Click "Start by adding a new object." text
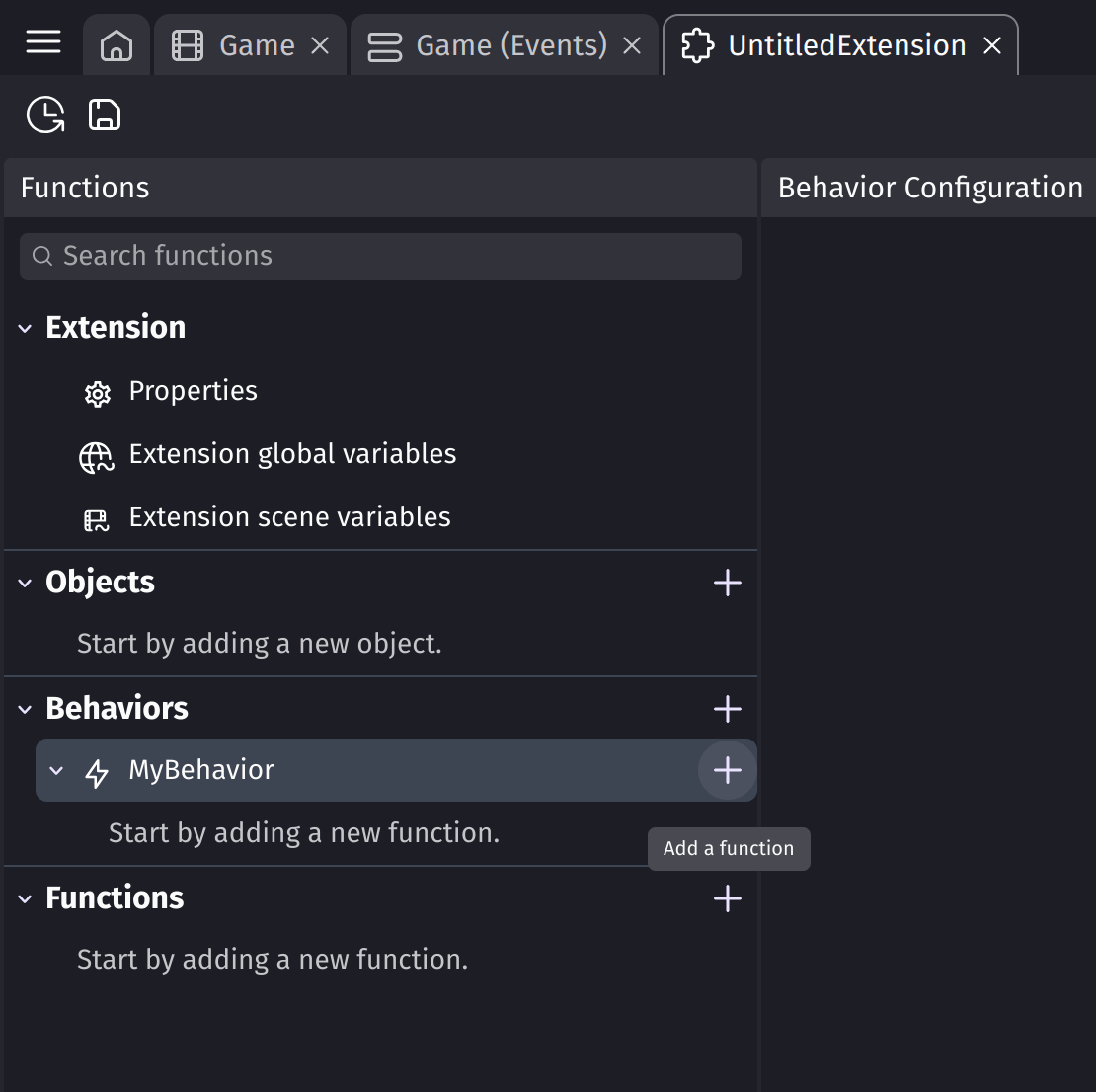 click(260, 644)
